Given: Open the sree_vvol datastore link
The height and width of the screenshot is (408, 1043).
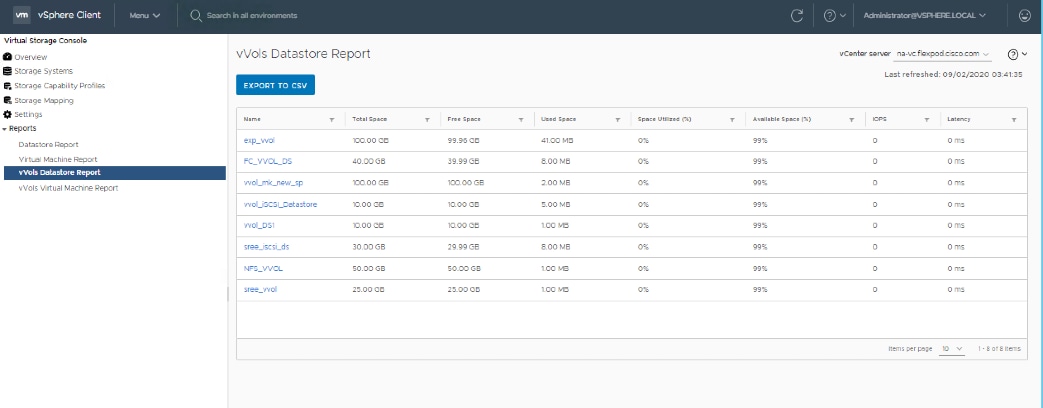Looking at the screenshot, I should 260,290.
